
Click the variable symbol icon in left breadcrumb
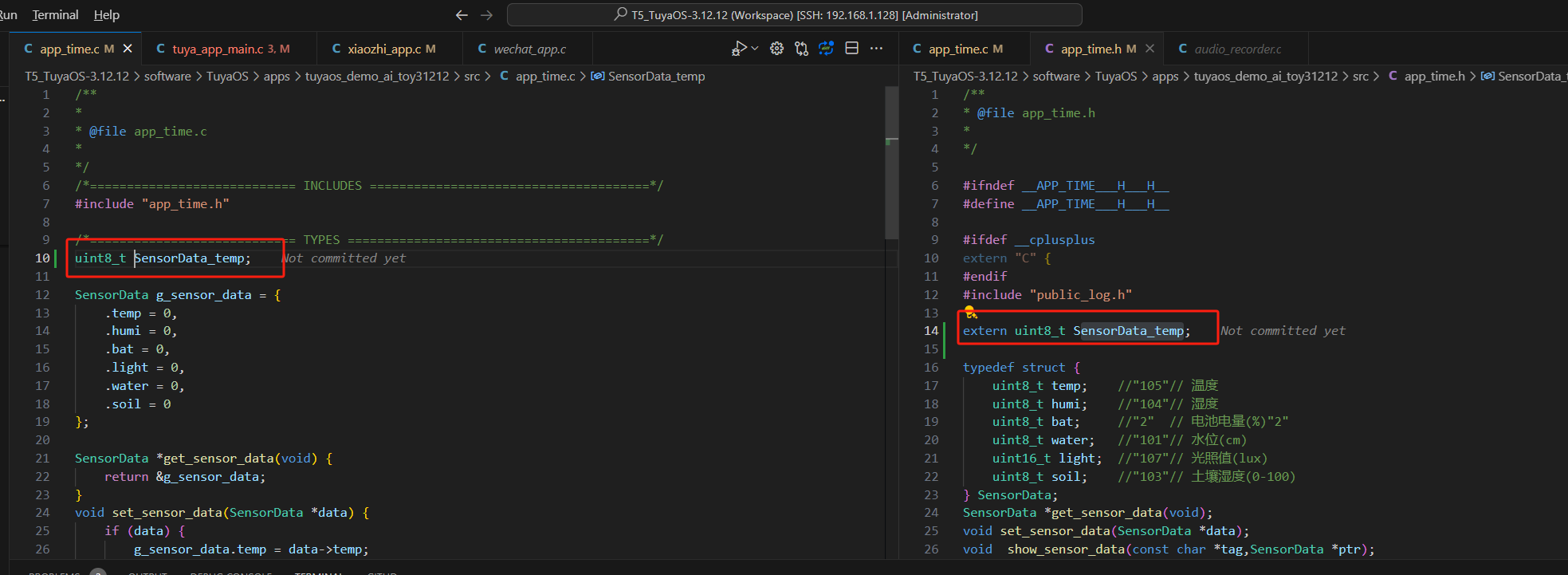click(x=597, y=77)
